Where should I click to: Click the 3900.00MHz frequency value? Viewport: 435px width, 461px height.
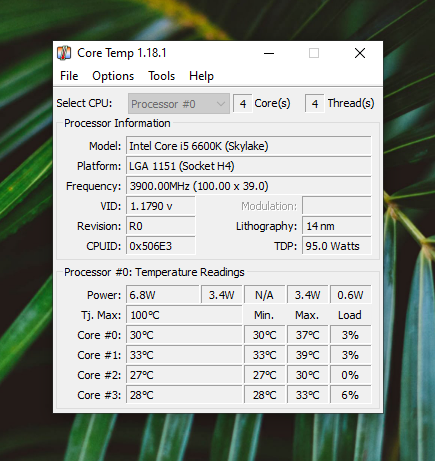[x=249, y=186]
